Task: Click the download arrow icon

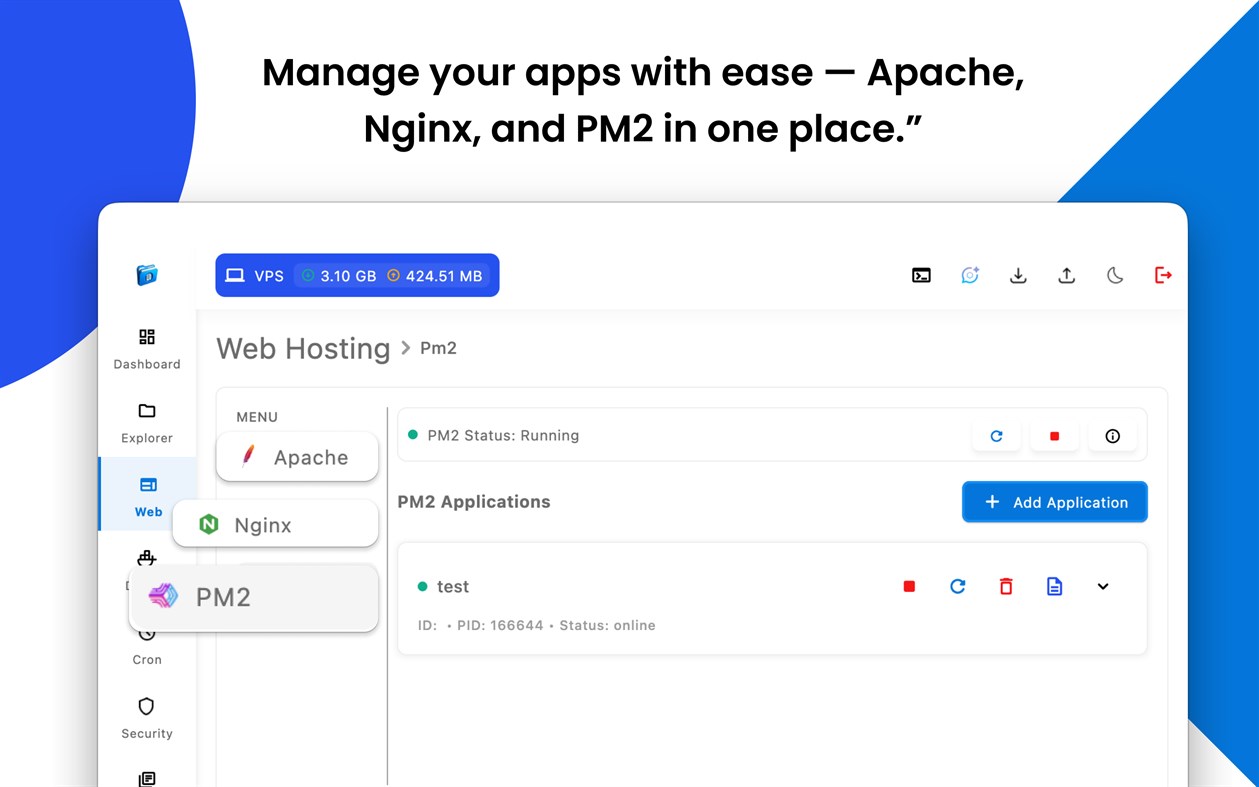Action: pos(1018,275)
